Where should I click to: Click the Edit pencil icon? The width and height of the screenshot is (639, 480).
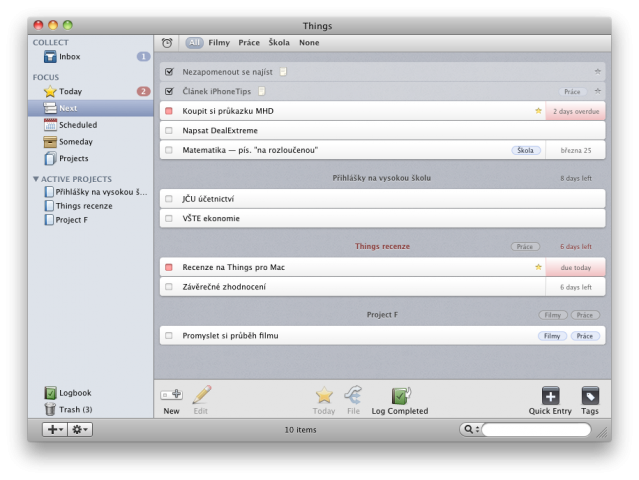coord(202,394)
